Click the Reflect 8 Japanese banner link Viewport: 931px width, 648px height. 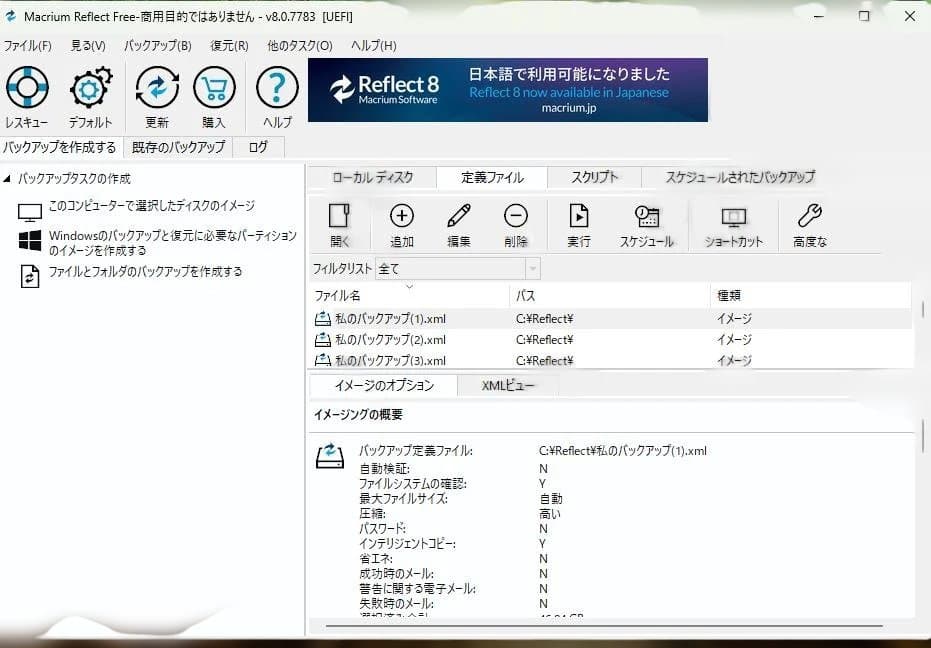[508, 89]
